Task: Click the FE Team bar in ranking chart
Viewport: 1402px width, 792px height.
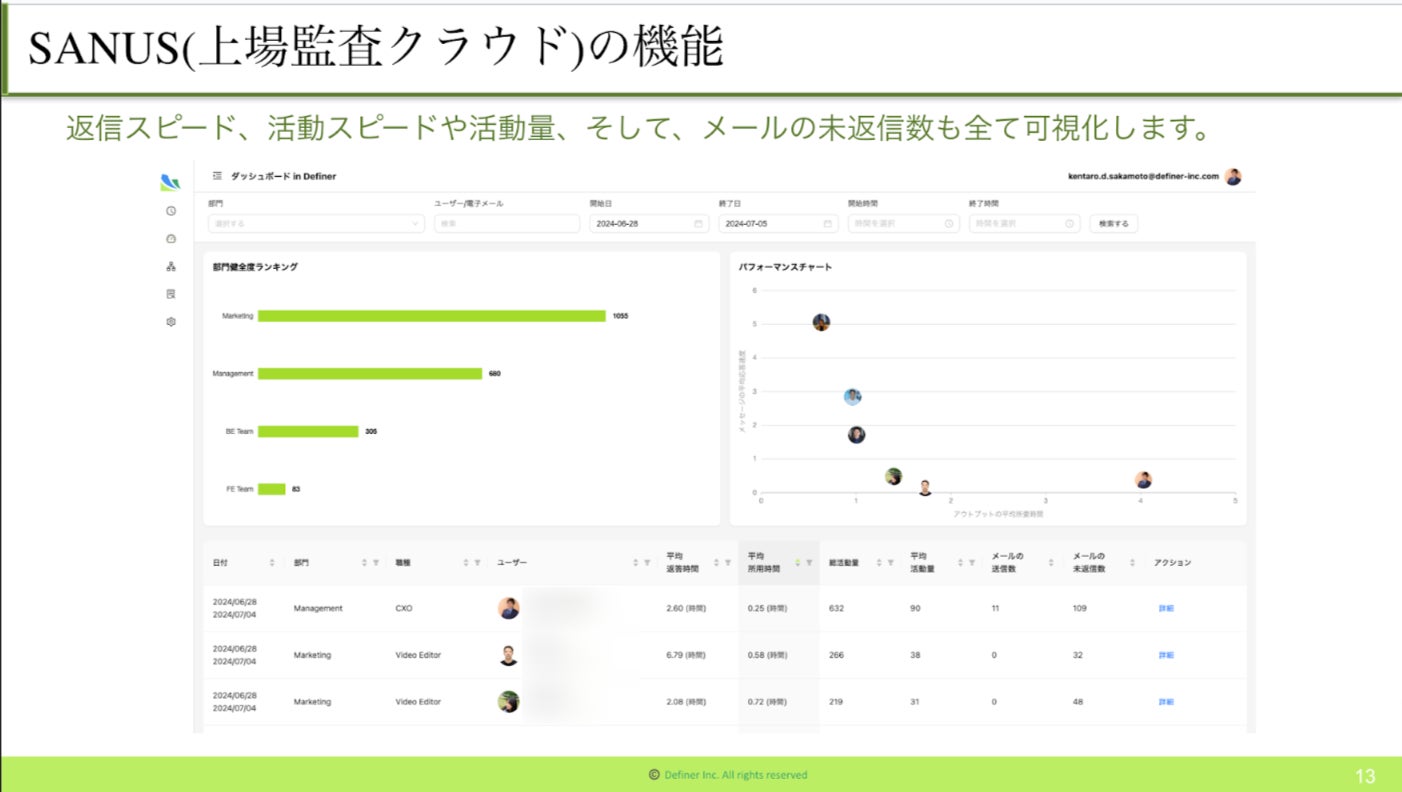Action: [272, 489]
